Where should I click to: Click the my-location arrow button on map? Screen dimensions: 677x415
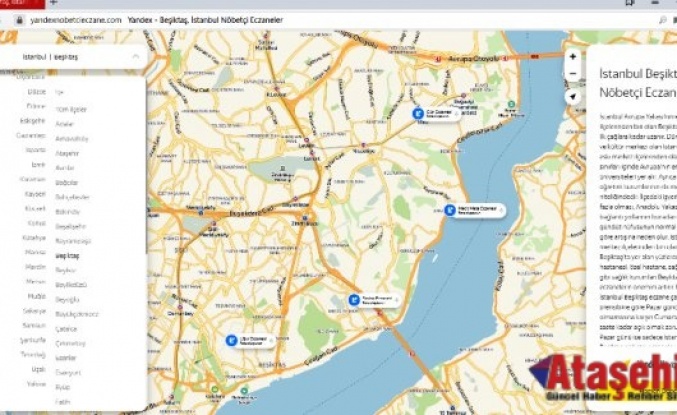(573, 97)
